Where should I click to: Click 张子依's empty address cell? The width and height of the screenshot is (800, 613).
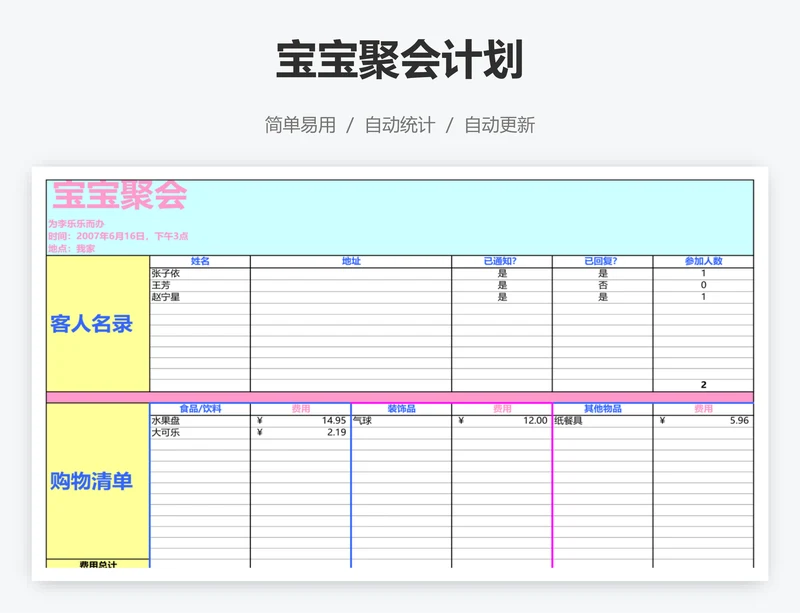coord(351,274)
